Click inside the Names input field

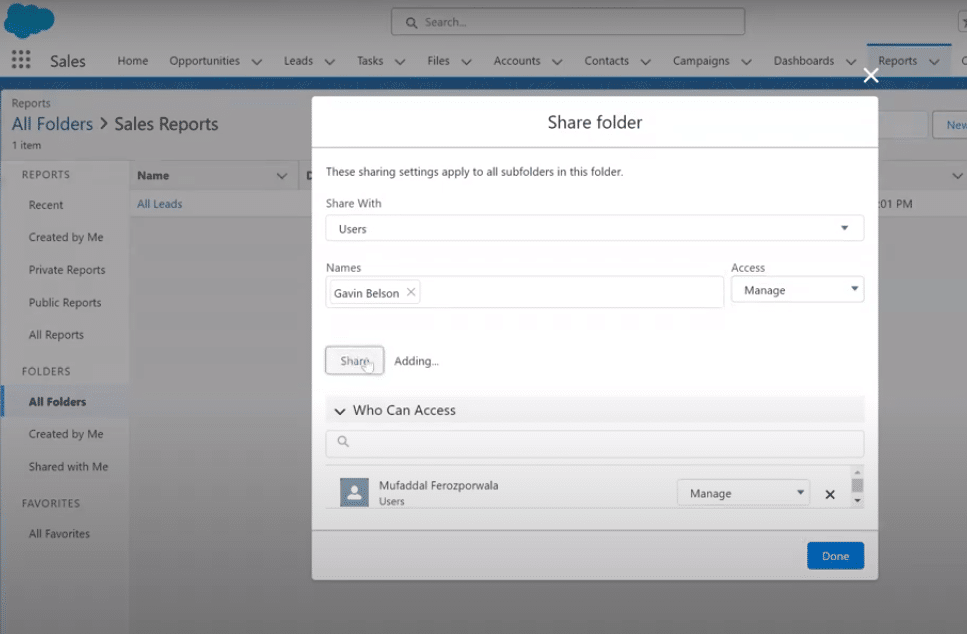[x=524, y=292]
